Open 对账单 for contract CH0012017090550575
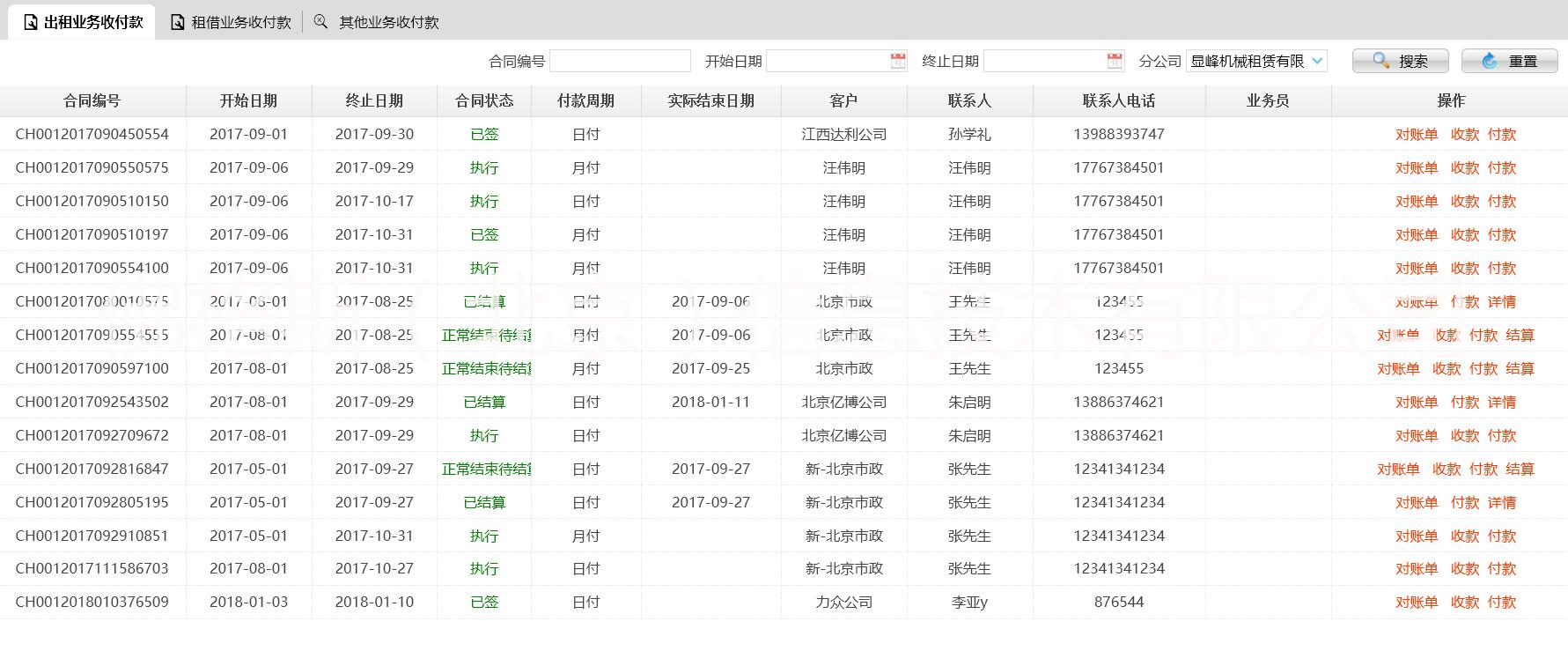 tap(1417, 167)
